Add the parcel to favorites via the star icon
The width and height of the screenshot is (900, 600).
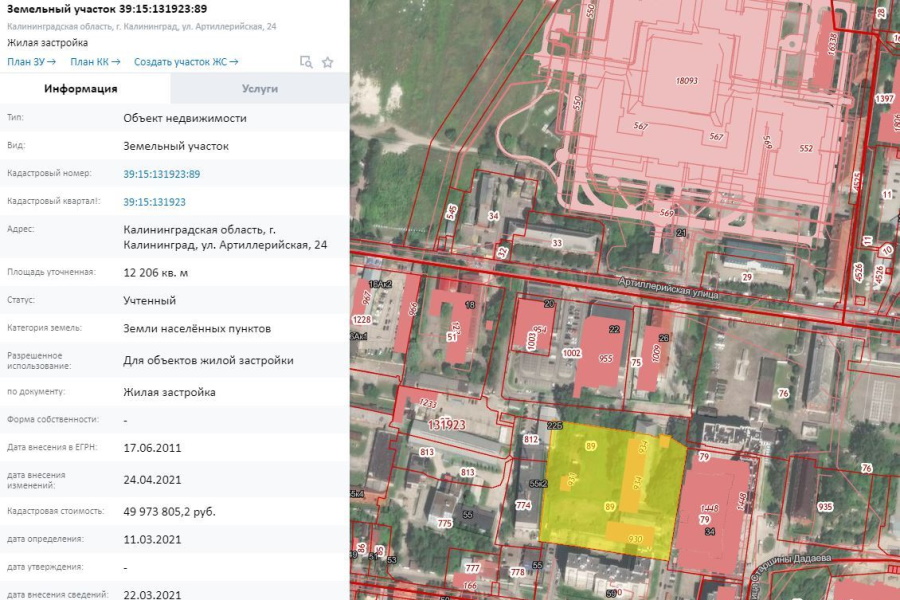point(327,62)
